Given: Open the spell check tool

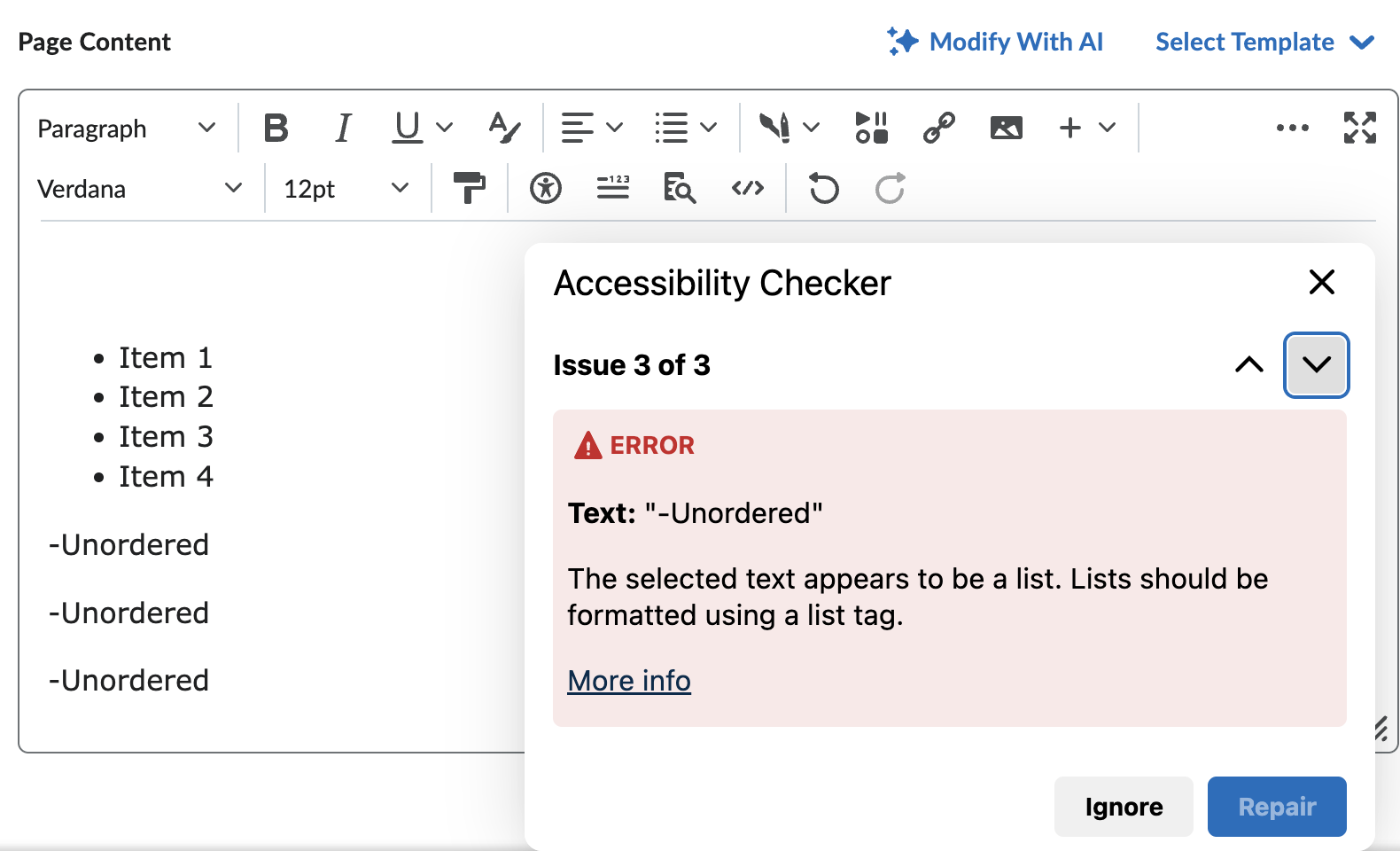Looking at the screenshot, I should coord(504,129).
